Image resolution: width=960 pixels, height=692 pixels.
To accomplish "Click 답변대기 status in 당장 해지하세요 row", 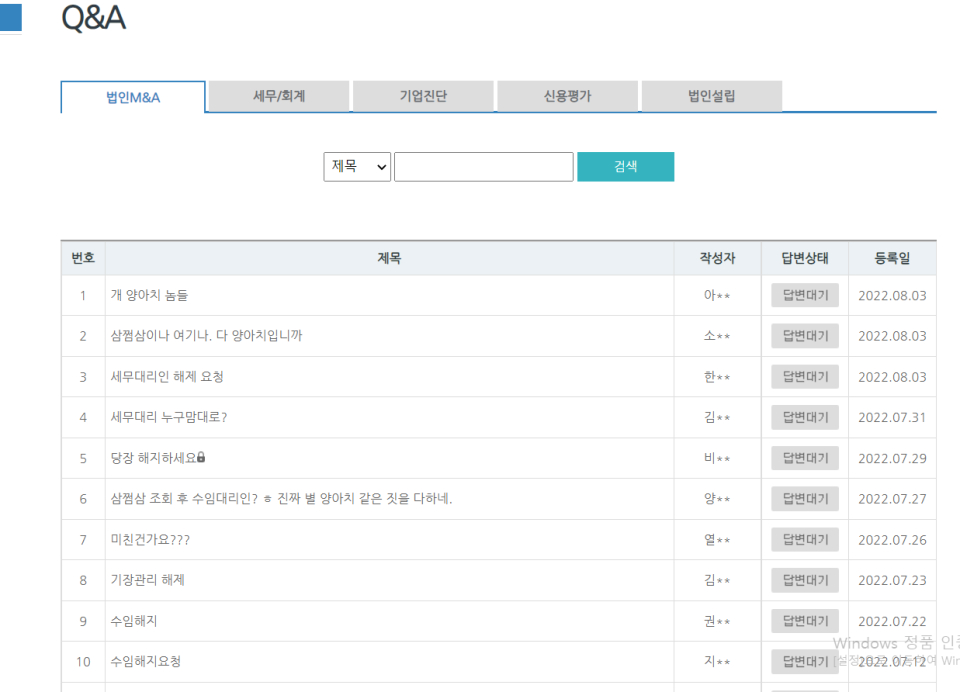I will [x=805, y=458].
